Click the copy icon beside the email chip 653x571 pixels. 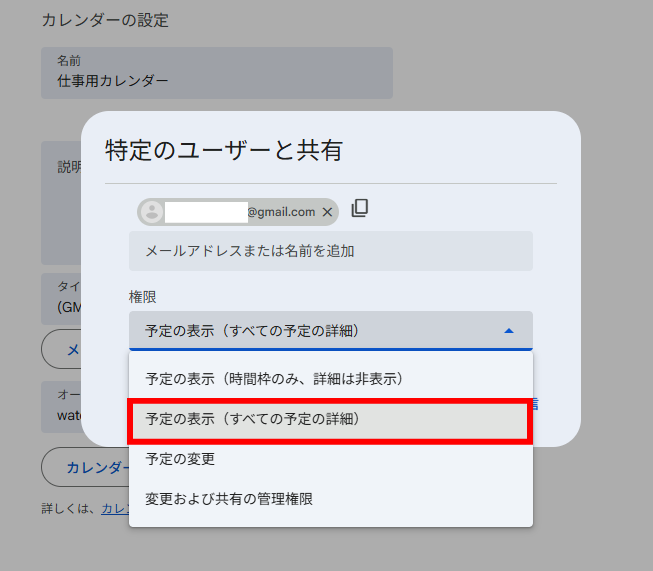(x=360, y=208)
